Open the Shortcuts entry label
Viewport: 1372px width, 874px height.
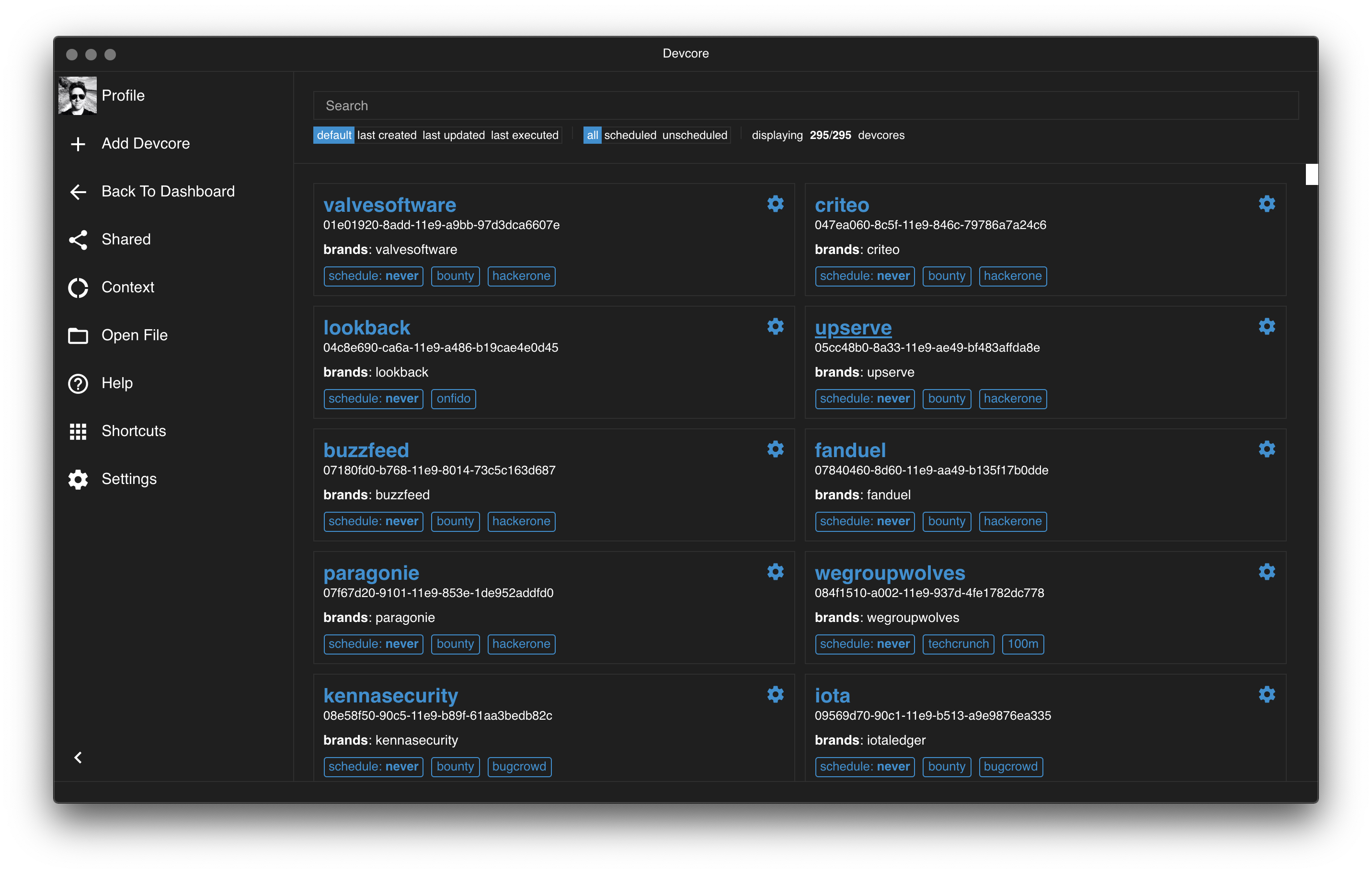134,431
